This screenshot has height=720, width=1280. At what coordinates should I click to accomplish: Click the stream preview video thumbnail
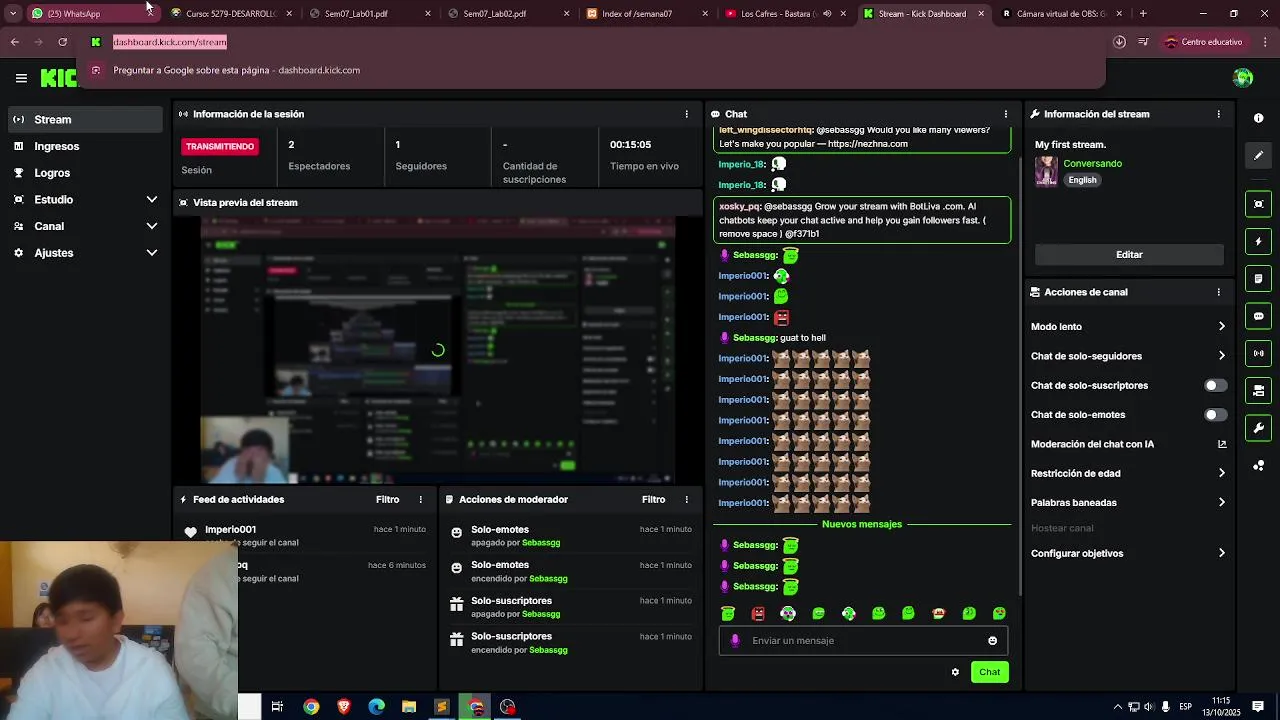point(438,350)
